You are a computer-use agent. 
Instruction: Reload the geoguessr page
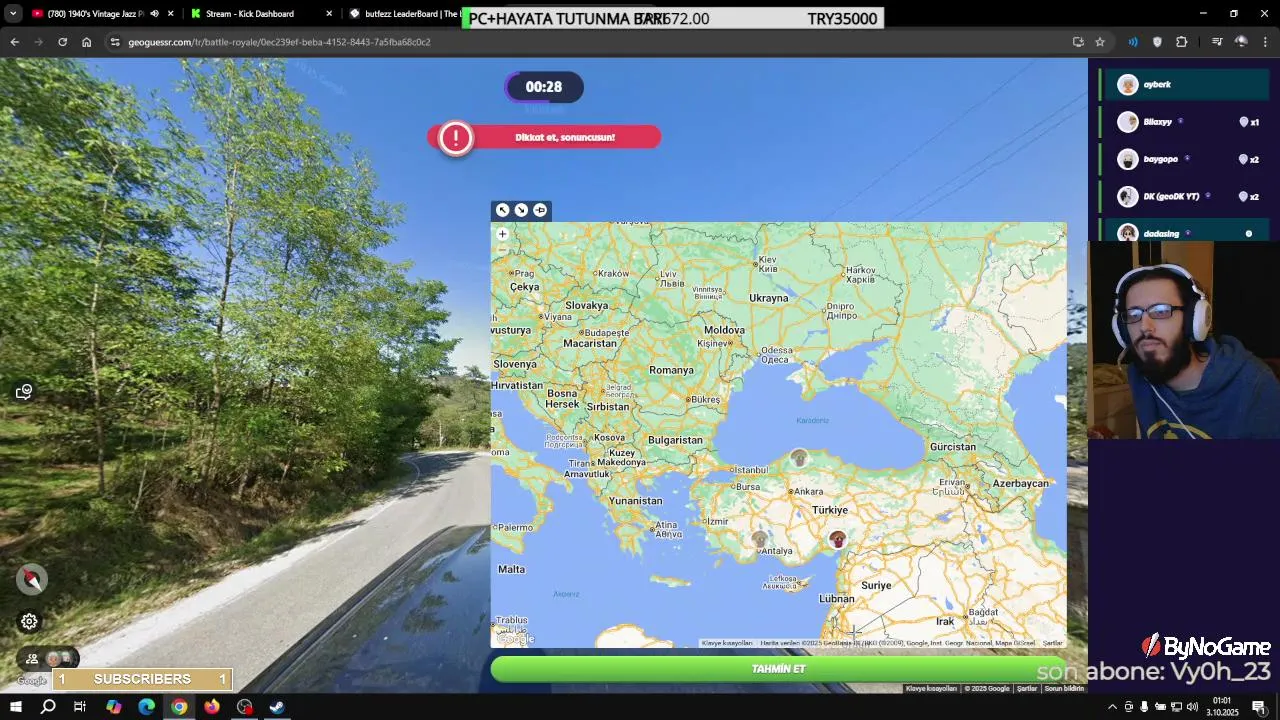click(x=62, y=42)
